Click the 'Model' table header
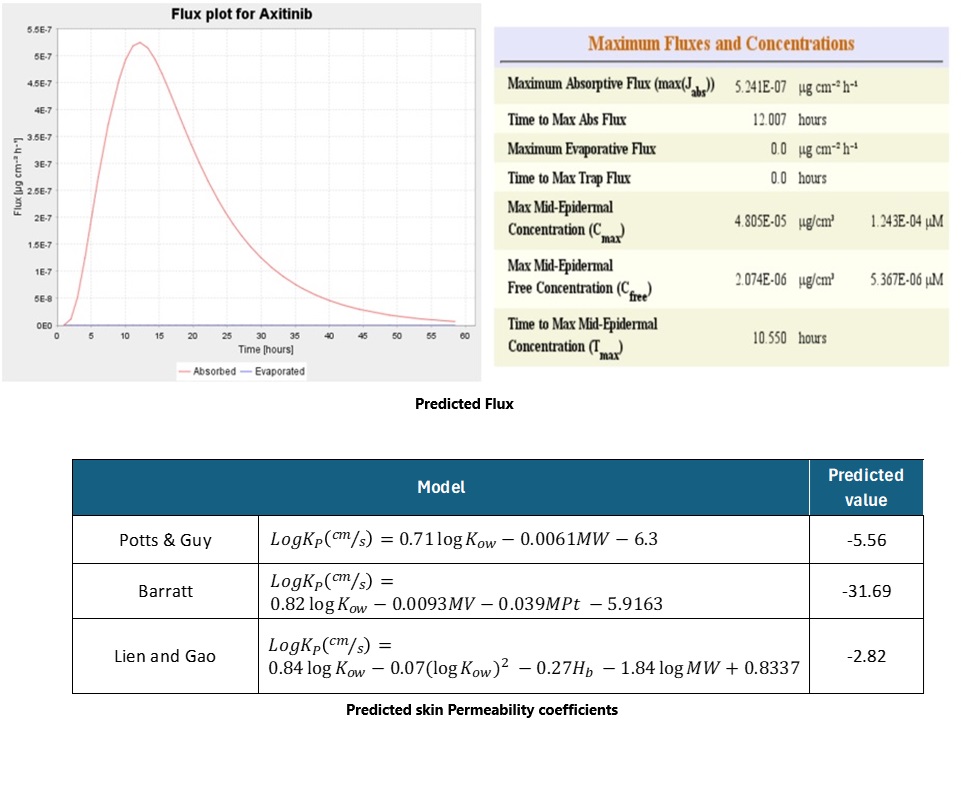Viewport: 975px width, 787px height. (x=441, y=487)
